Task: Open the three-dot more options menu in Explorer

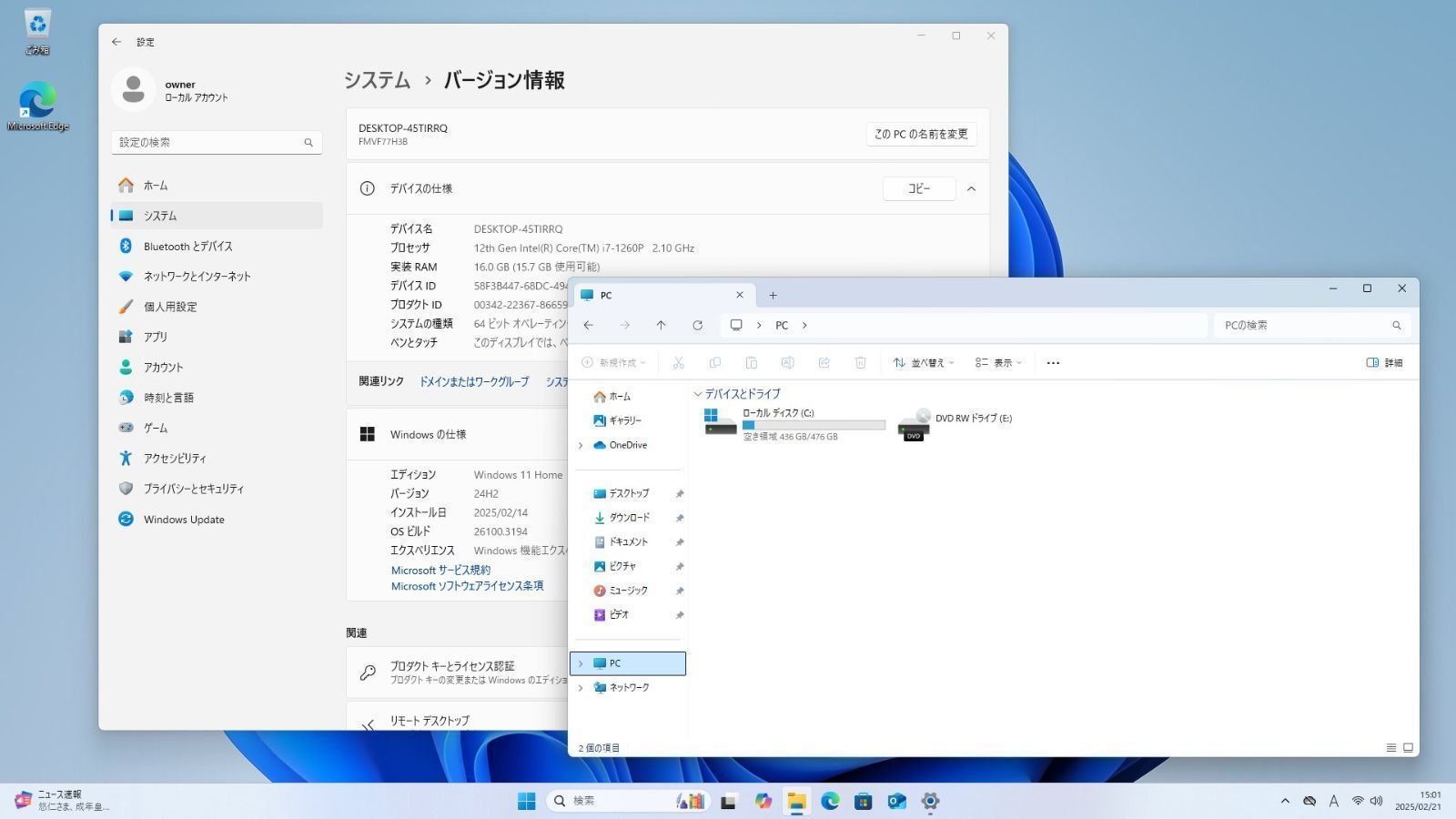Action: click(1053, 362)
